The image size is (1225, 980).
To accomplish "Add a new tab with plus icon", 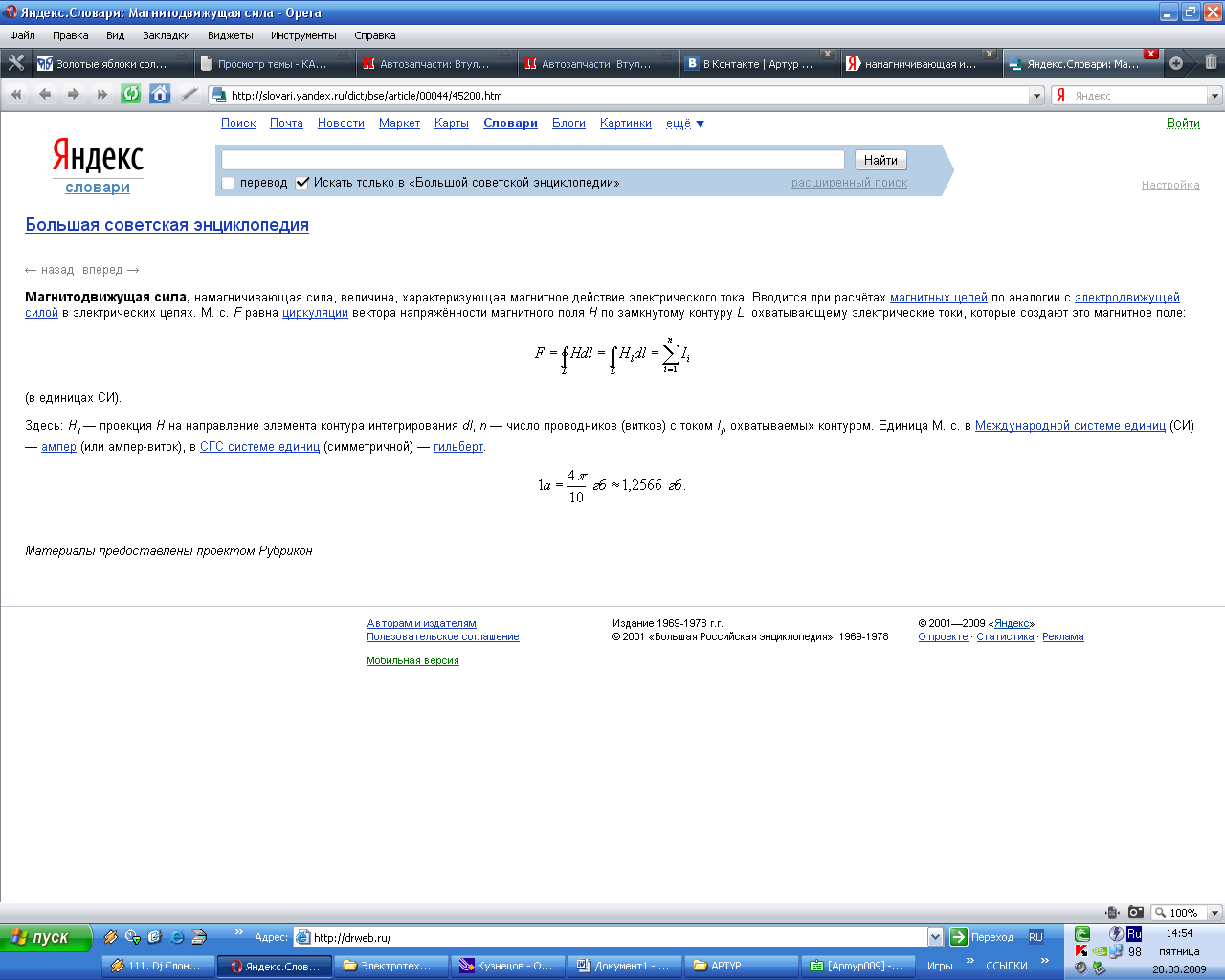I will coord(1176,63).
